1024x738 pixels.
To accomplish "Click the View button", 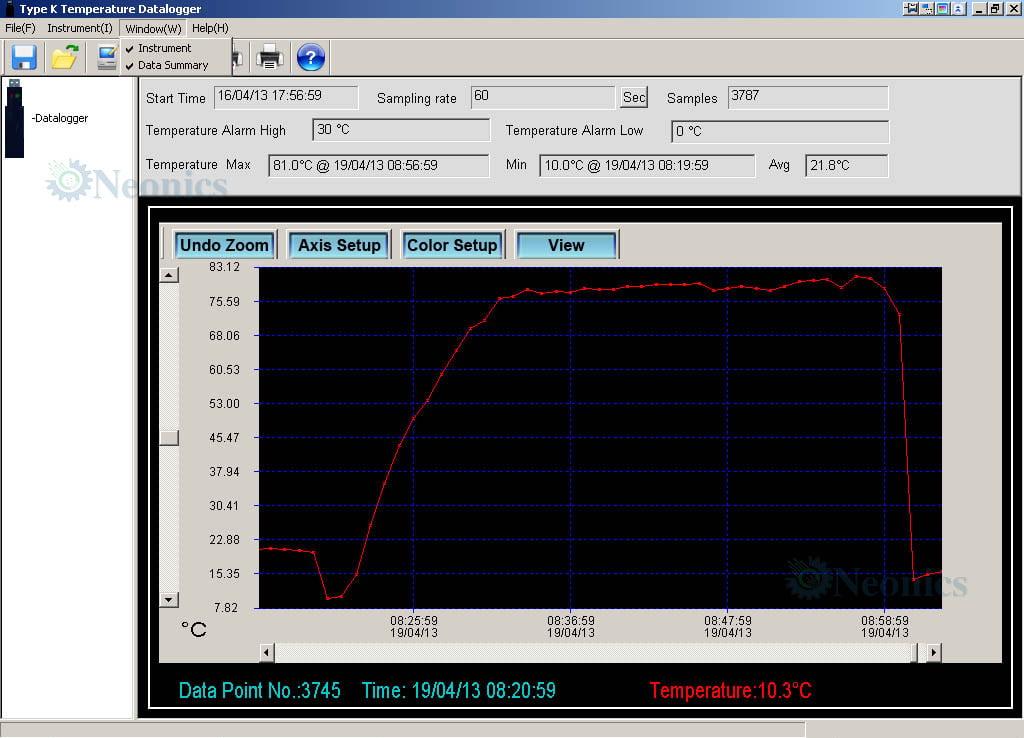I will [x=566, y=245].
